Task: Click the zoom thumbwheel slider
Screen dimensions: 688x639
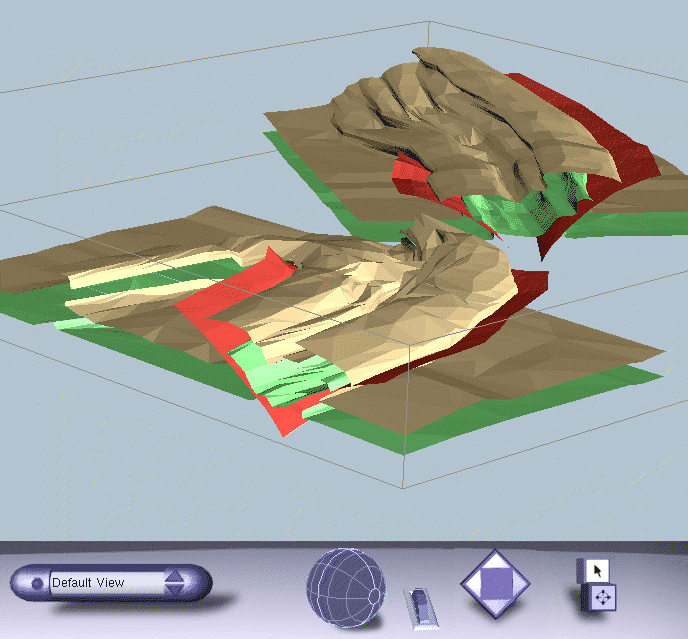Action: (x=421, y=608)
